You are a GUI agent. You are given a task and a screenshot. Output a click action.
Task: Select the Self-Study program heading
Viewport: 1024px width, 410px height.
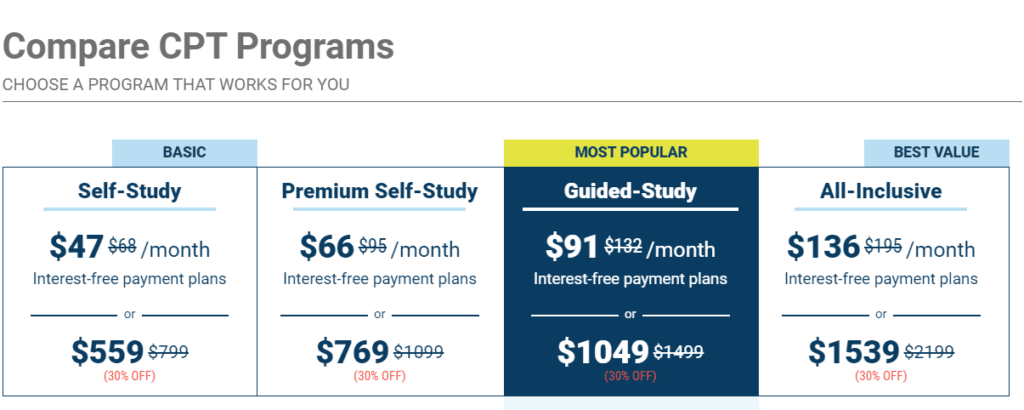(129, 191)
